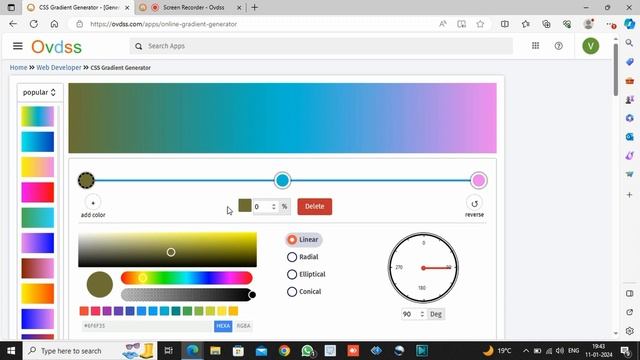The height and width of the screenshot is (360, 640).
Task: Select the olive color stop handle
Action: point(86,180)
